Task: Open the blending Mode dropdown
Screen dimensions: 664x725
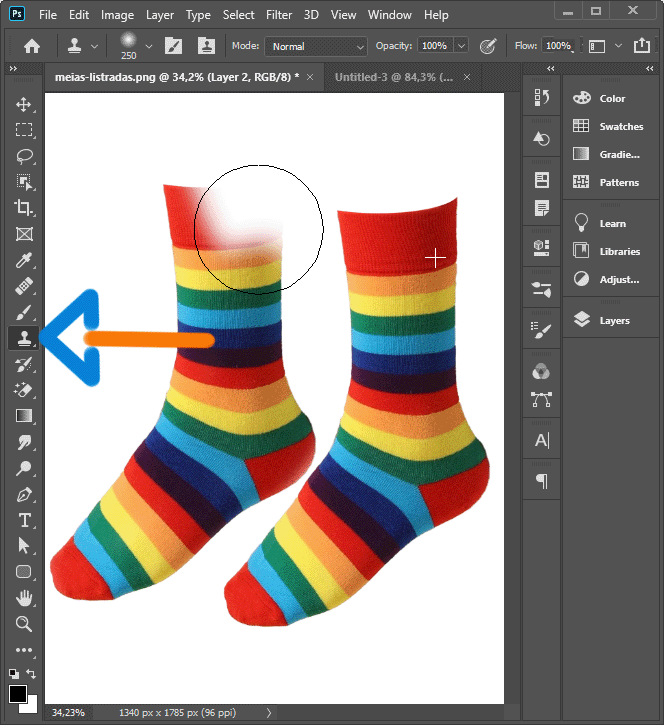Action: point(315,46)
